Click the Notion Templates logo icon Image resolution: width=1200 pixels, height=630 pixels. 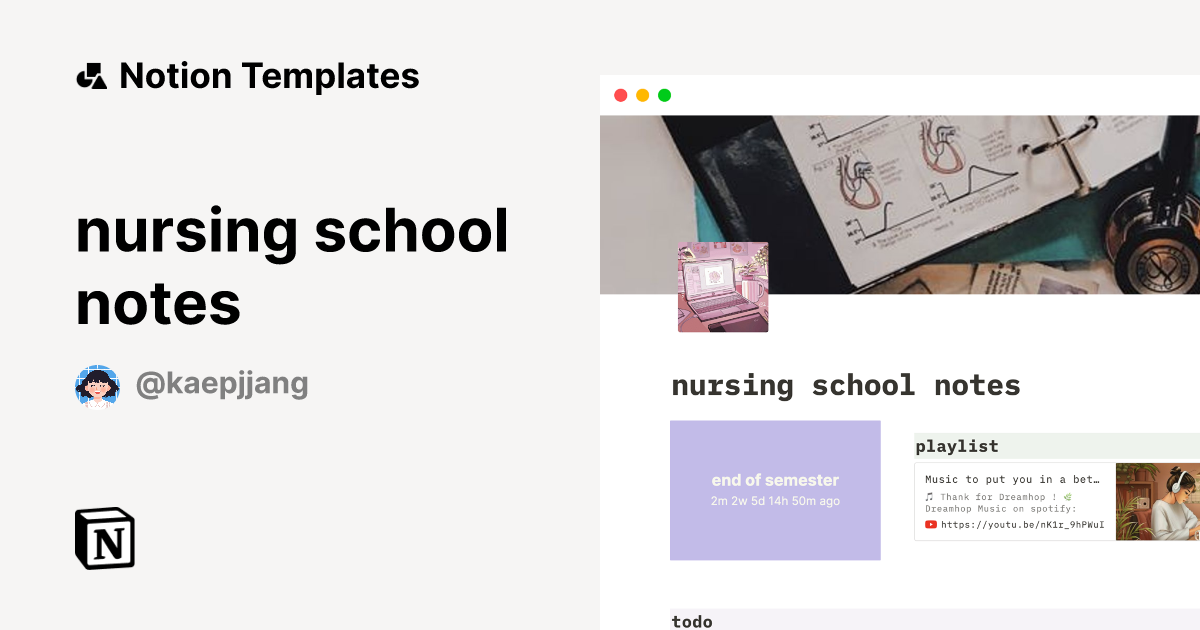(x=91, y=75)
